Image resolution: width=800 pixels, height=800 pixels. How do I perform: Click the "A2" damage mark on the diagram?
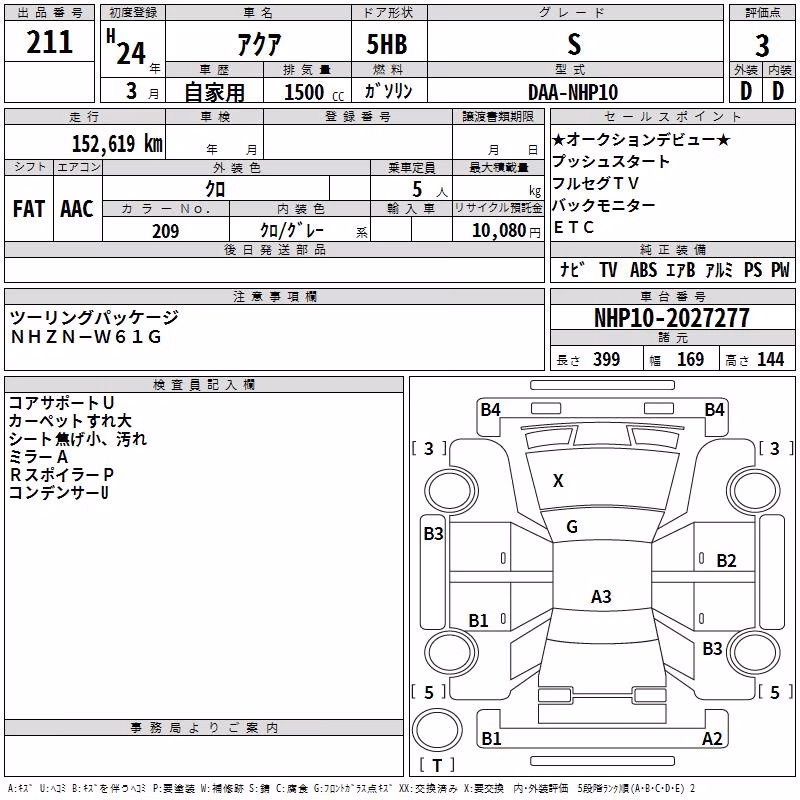[x=712, y=738]
